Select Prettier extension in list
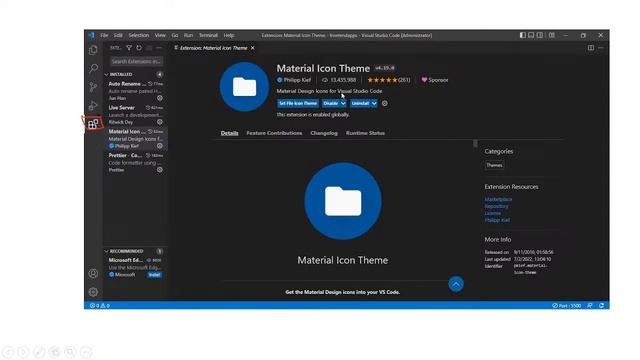Screen dimensions: 640x360 point(135,162)
